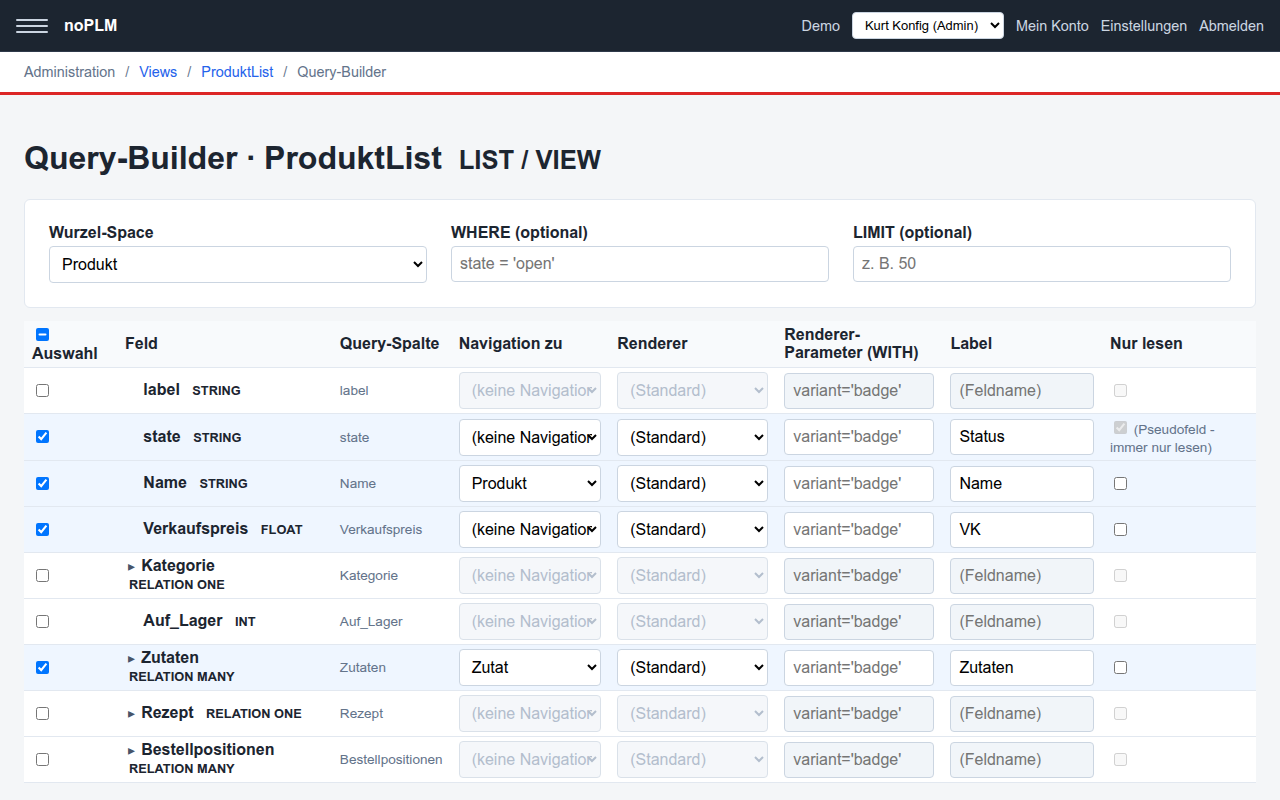Viewport: 1280px width, 800px height.
Task: Expand the Bestellpositionen relation tree arrow
Action: point(131,751)
